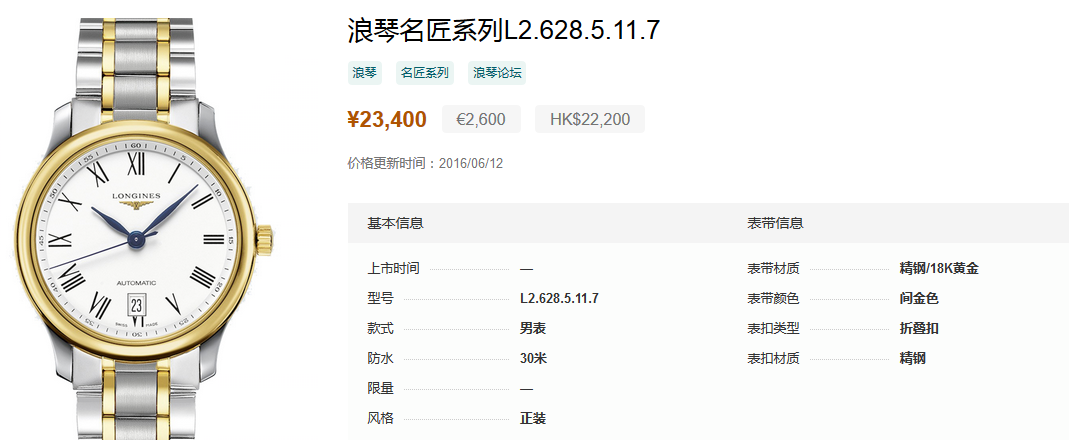Open the 浪琴论坛 forum tag
Screen dimensions: 1069x440
click(497, 73)
